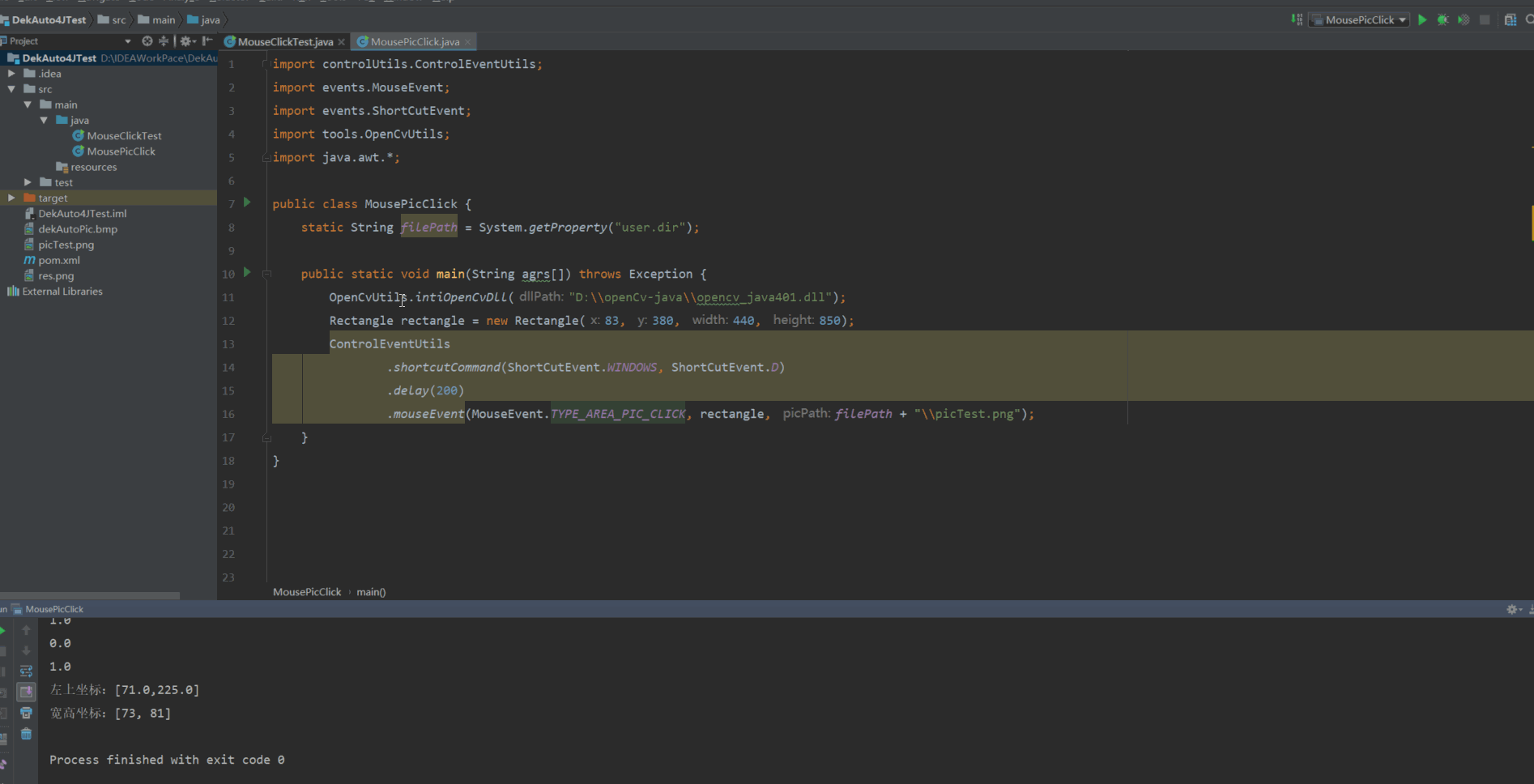The width and height of the screenshot is (1534, 784).
Task: Build the project using the binary arrow icon
Action: (1297, 19)
